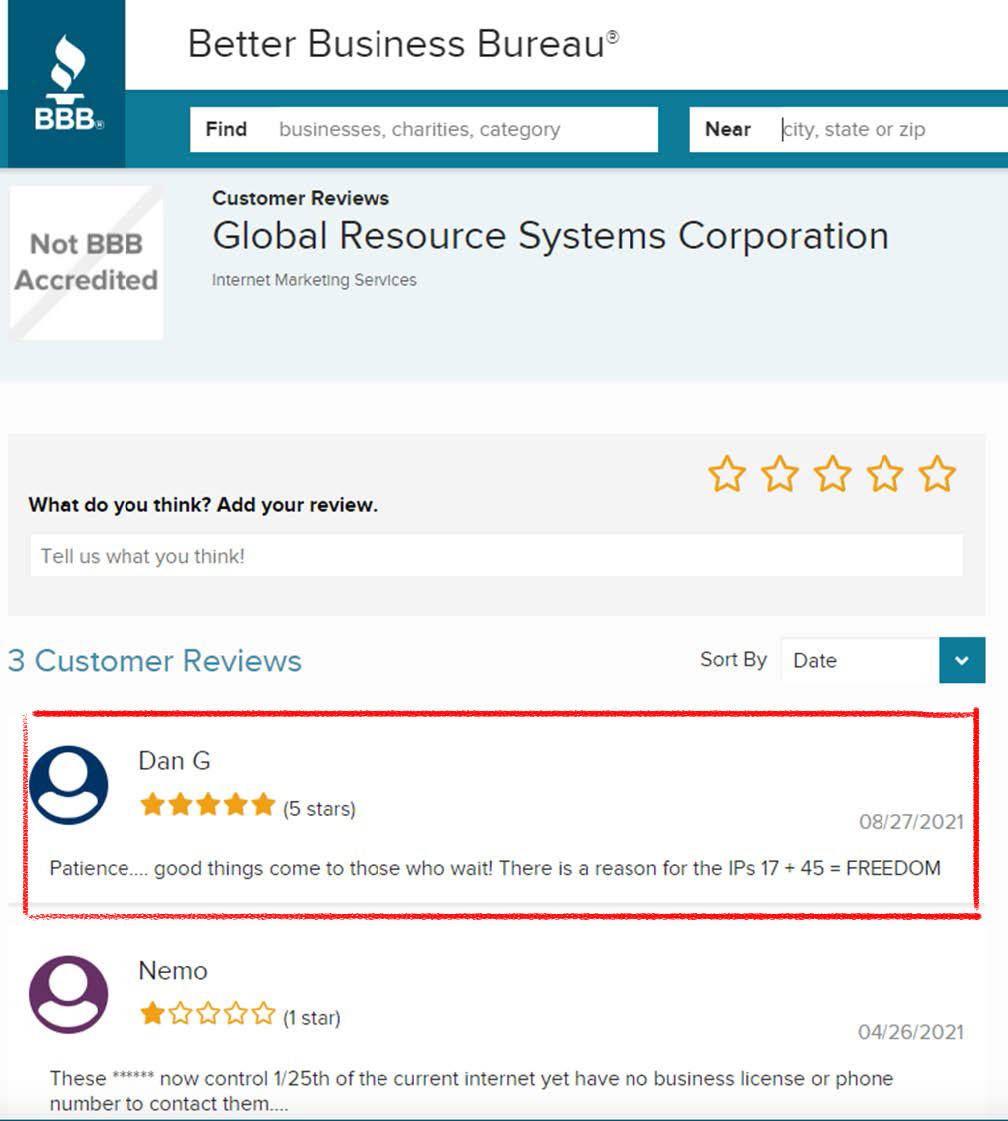Screen dimensions: 1008x1121
Task: Click Dan G's profile avatar
Action: tap(69, 785)
